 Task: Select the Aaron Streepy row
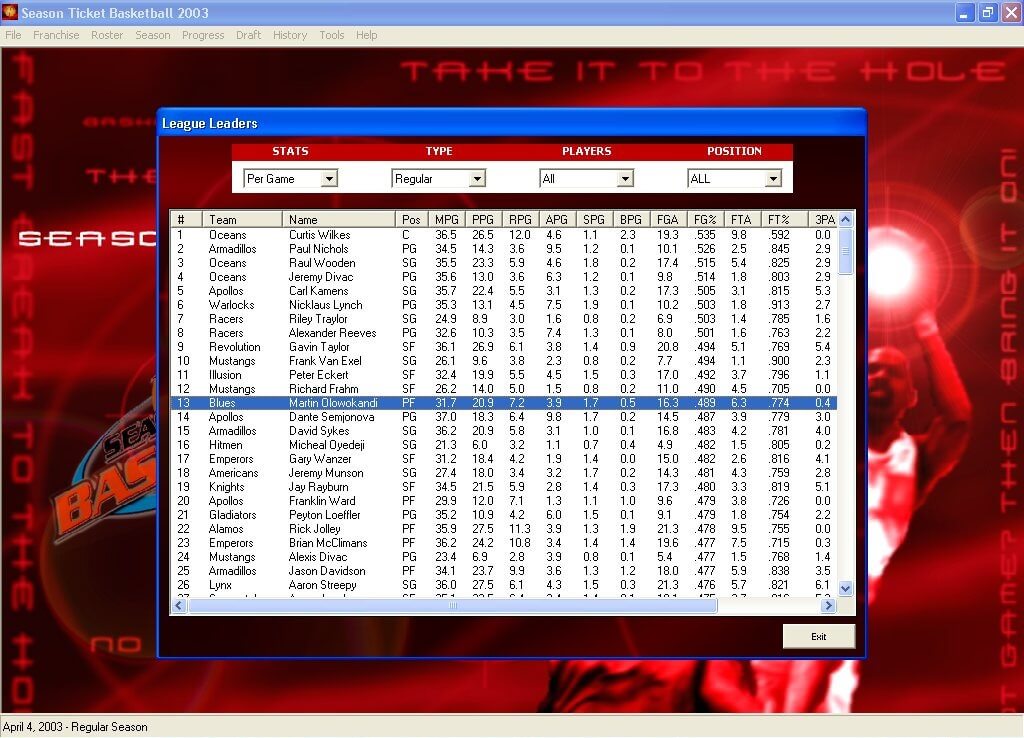click(504, 585)
